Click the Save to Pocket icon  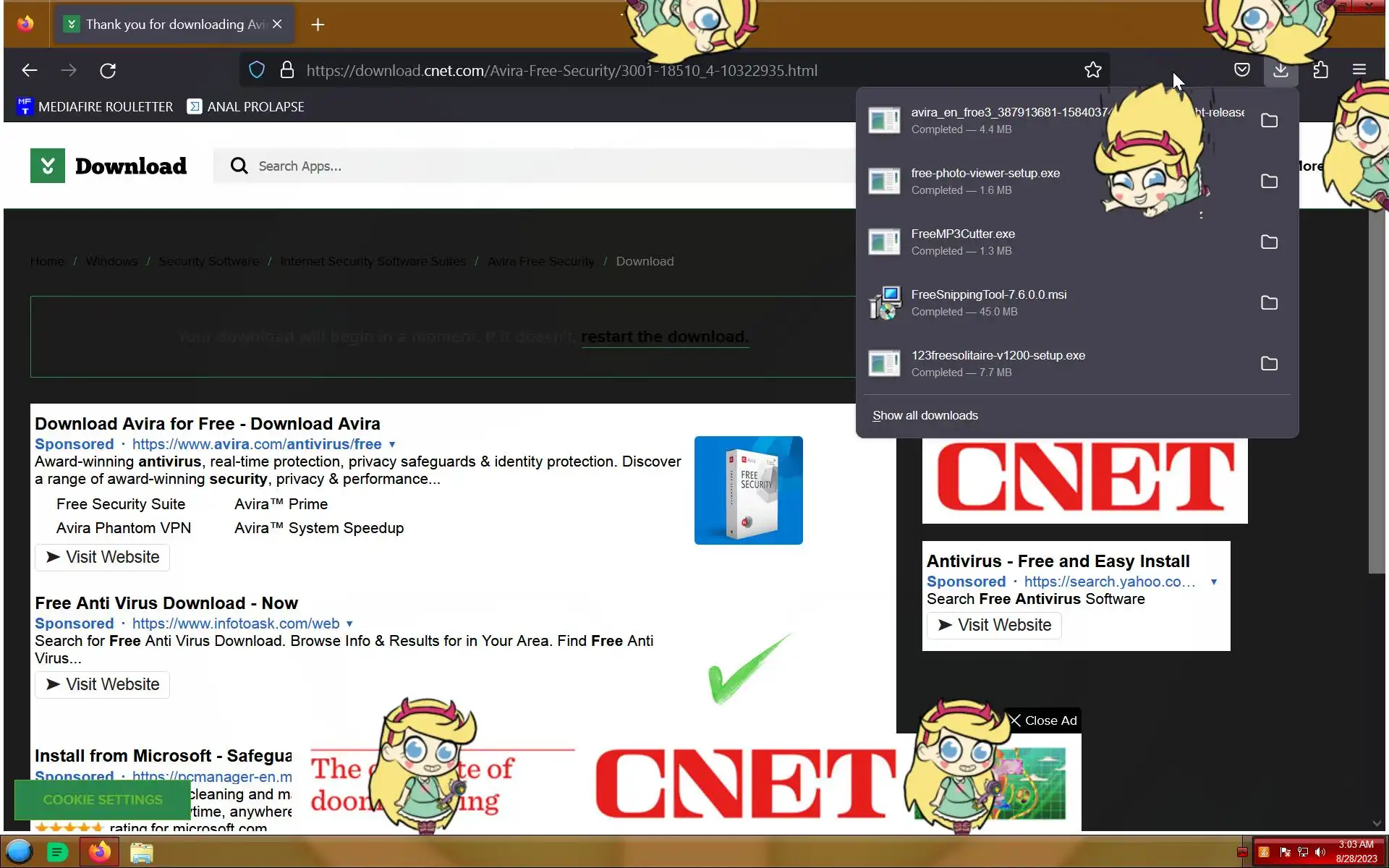[x=1241, y=70]
